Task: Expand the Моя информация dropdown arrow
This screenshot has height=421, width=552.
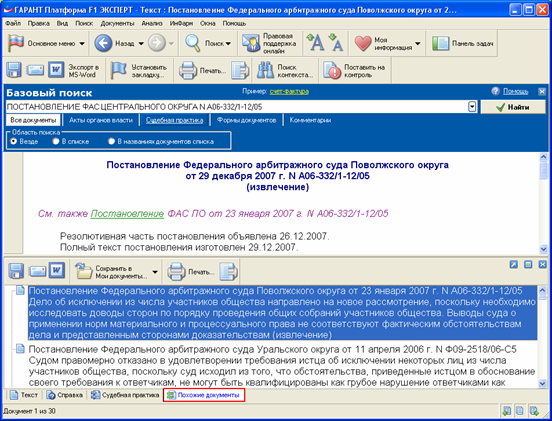Action: [x=418, y=44]
